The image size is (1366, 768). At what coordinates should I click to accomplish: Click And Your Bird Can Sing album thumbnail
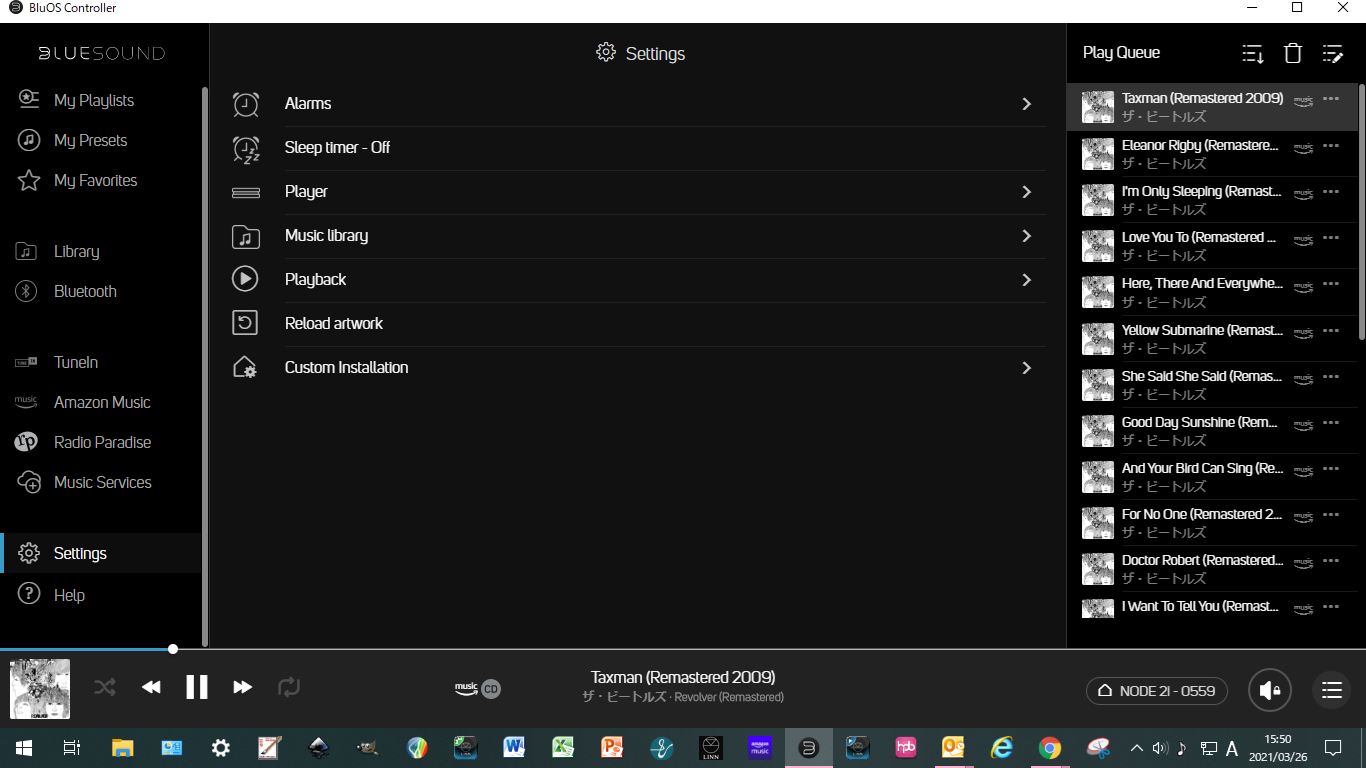coord(1098,477)
